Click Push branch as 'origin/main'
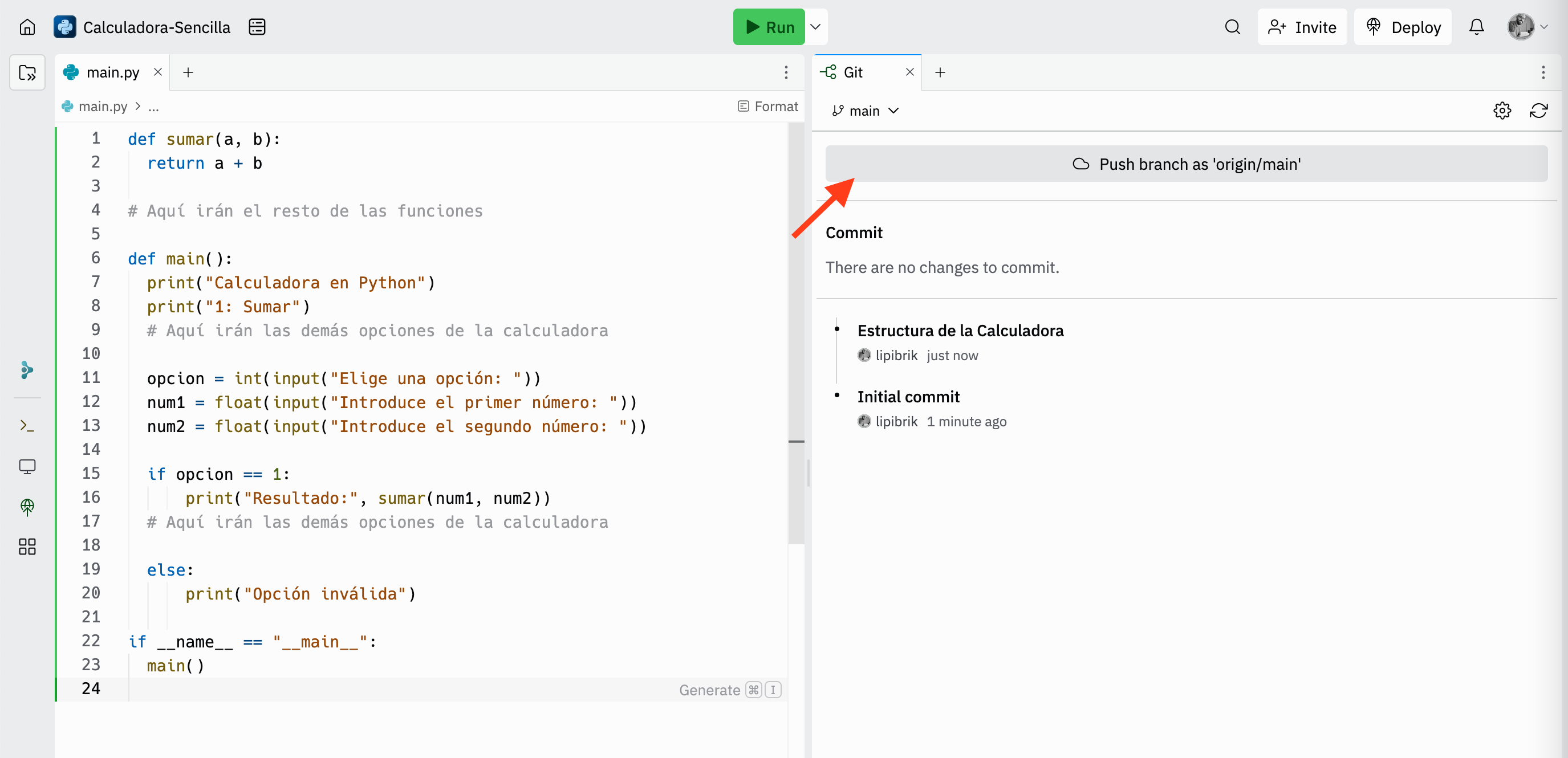Image resolution: width=1568 pixels, height=758 pixels. point(1186,164)
